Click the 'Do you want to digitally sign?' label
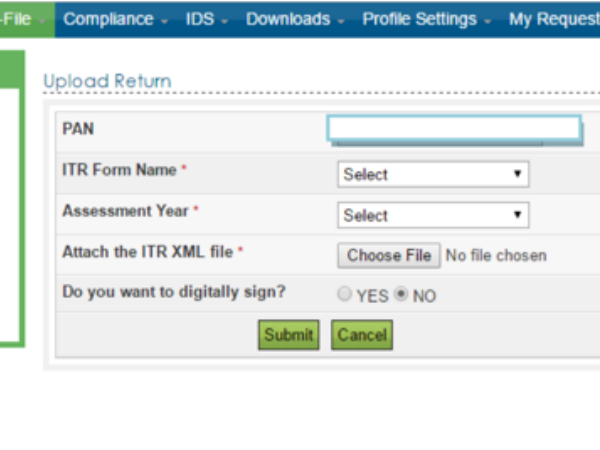 (x=174, y=292)
